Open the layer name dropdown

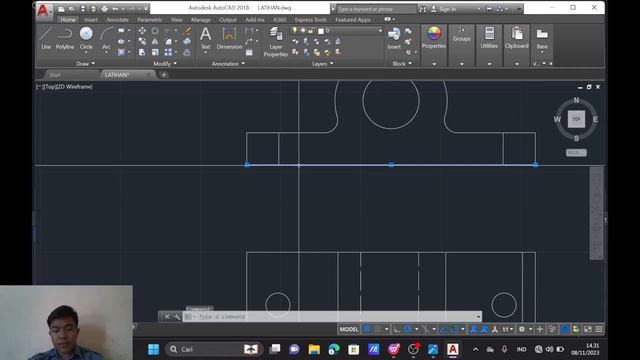click(x=380, y=31)
